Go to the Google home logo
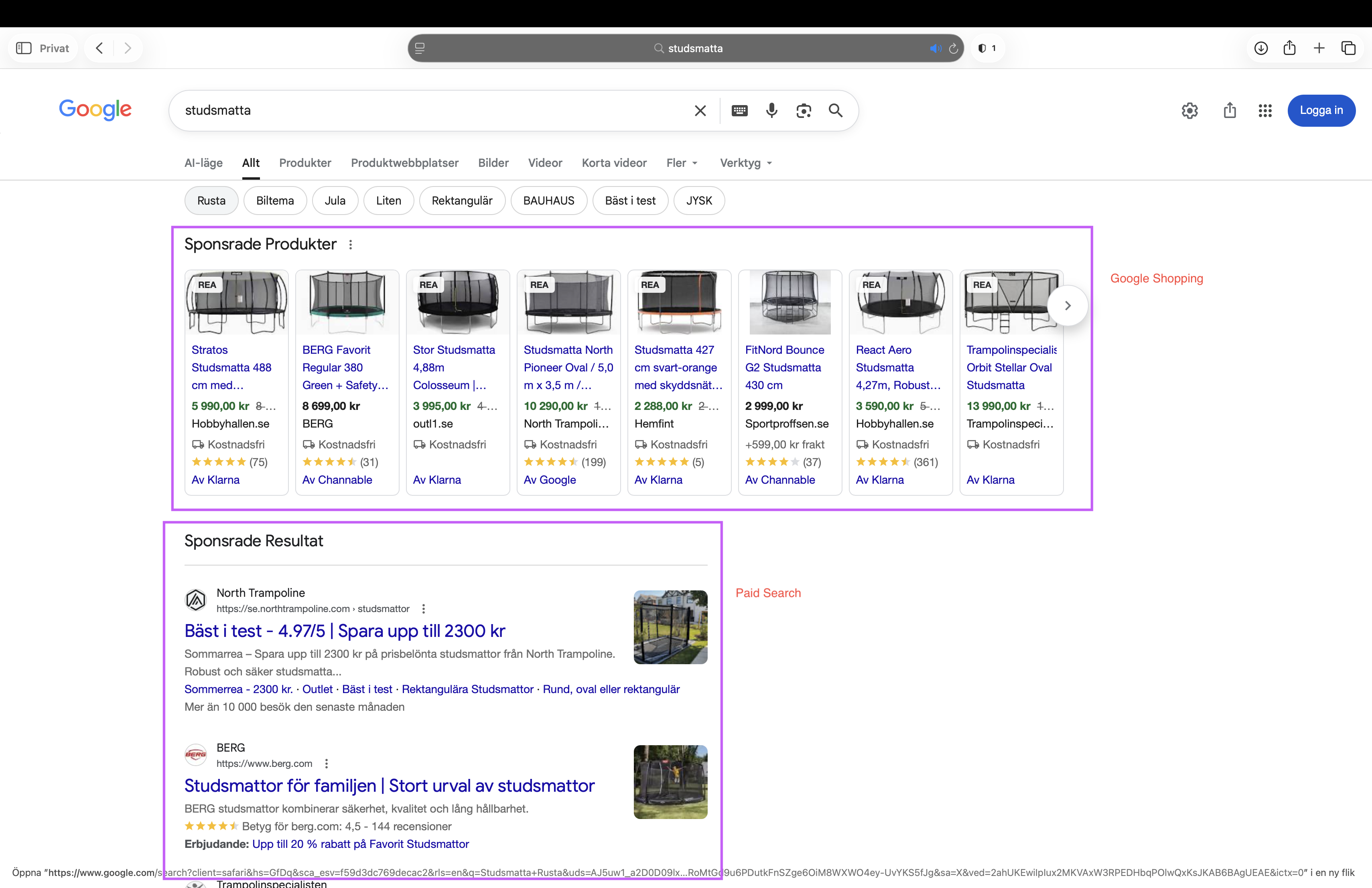The width and height of the screenshot is (1372, 888). pyautogui.click(x=95, y=109)
